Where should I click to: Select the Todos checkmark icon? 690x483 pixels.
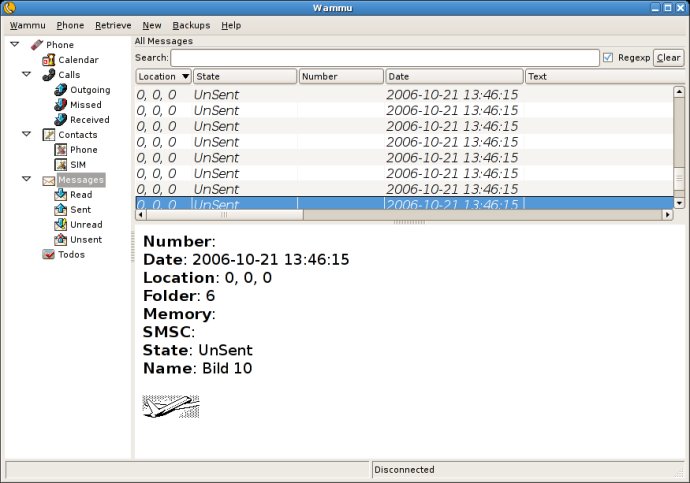(48, 254)
